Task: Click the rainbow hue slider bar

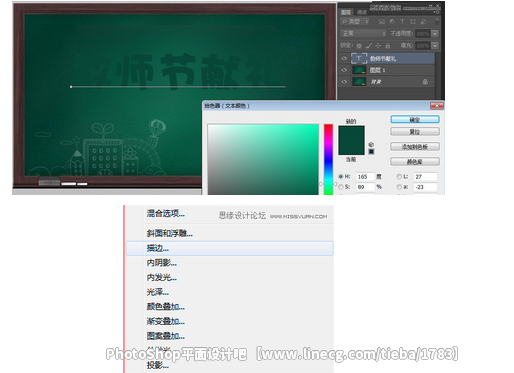Action: [x=328, y=160]
